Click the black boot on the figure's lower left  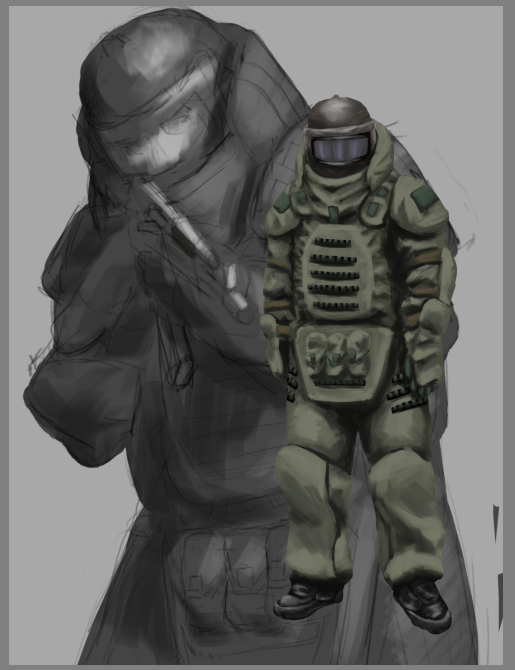point(307,599)
